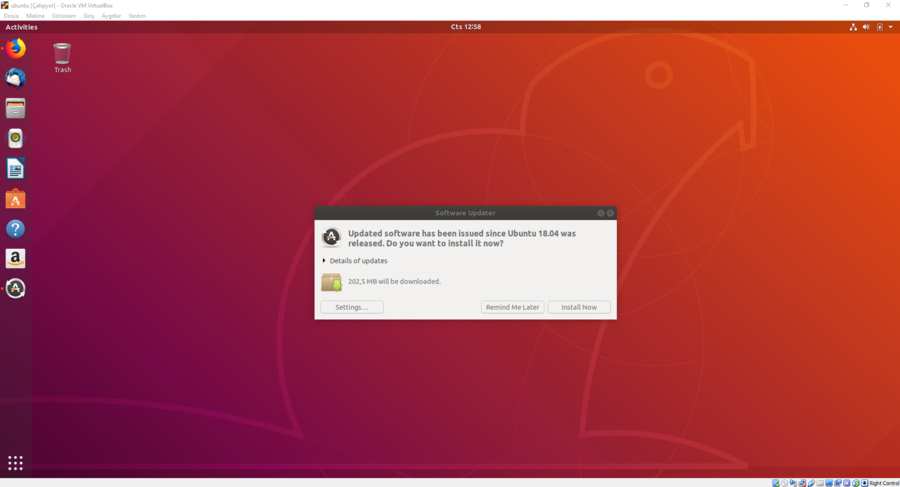Open Ubuntu Software store icon
Image resolution: width=900 pixels, height=487 pixels.
[x=15, y=199]
